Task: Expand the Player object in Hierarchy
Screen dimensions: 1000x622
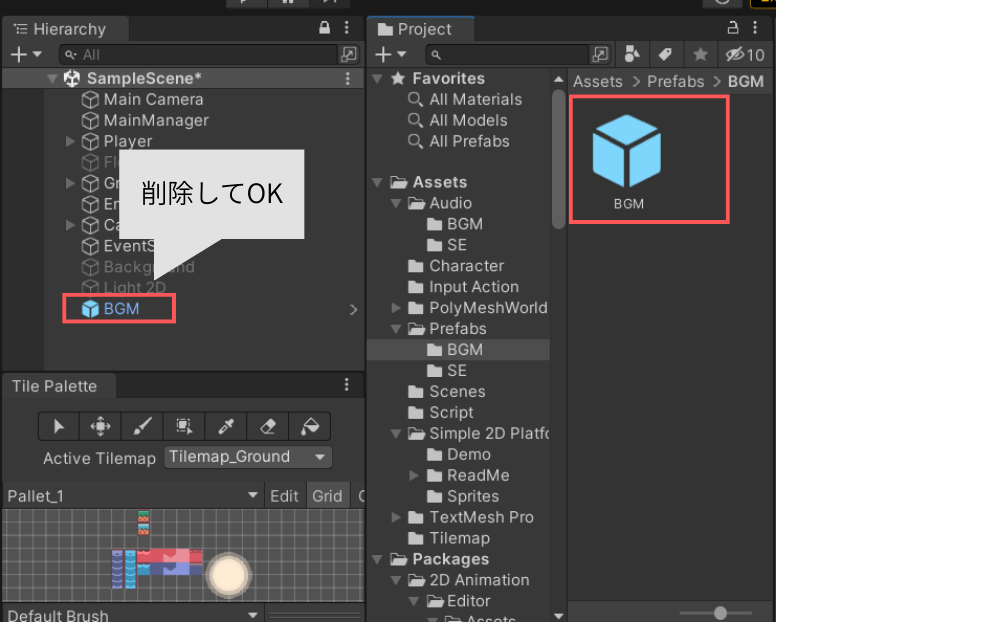Action: click(70, 141)
